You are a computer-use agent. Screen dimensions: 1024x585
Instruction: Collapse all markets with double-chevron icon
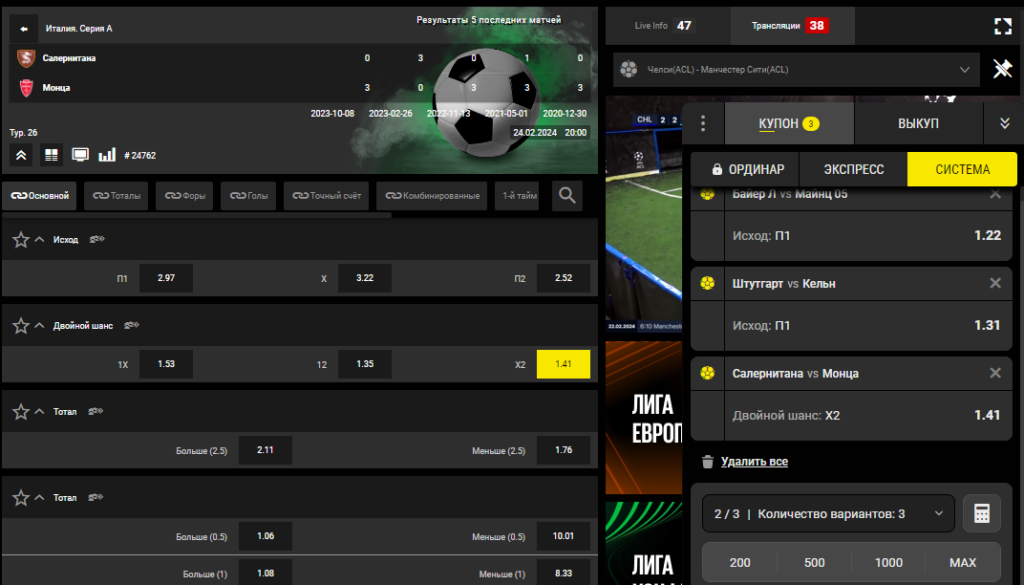(x=21, y=155)
